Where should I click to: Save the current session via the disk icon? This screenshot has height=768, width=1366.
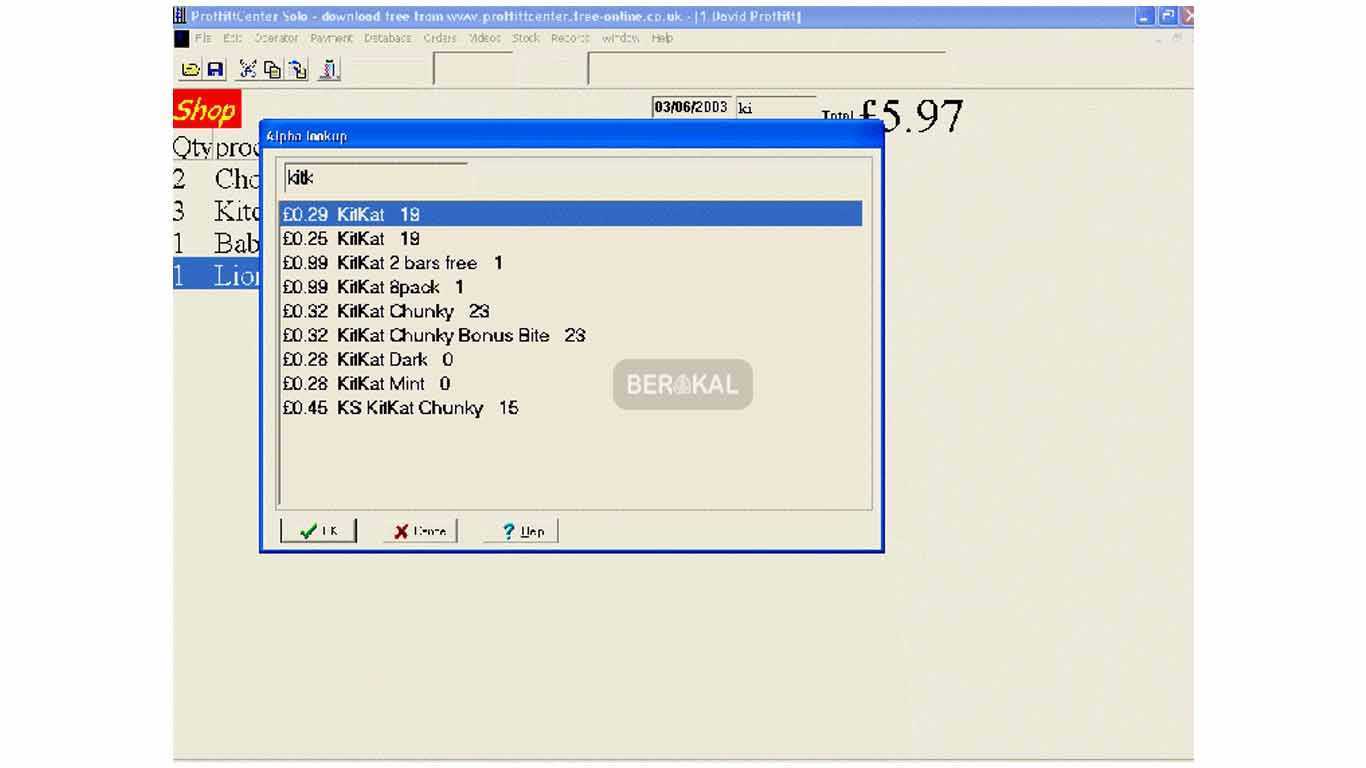click(x=215, y=69)
